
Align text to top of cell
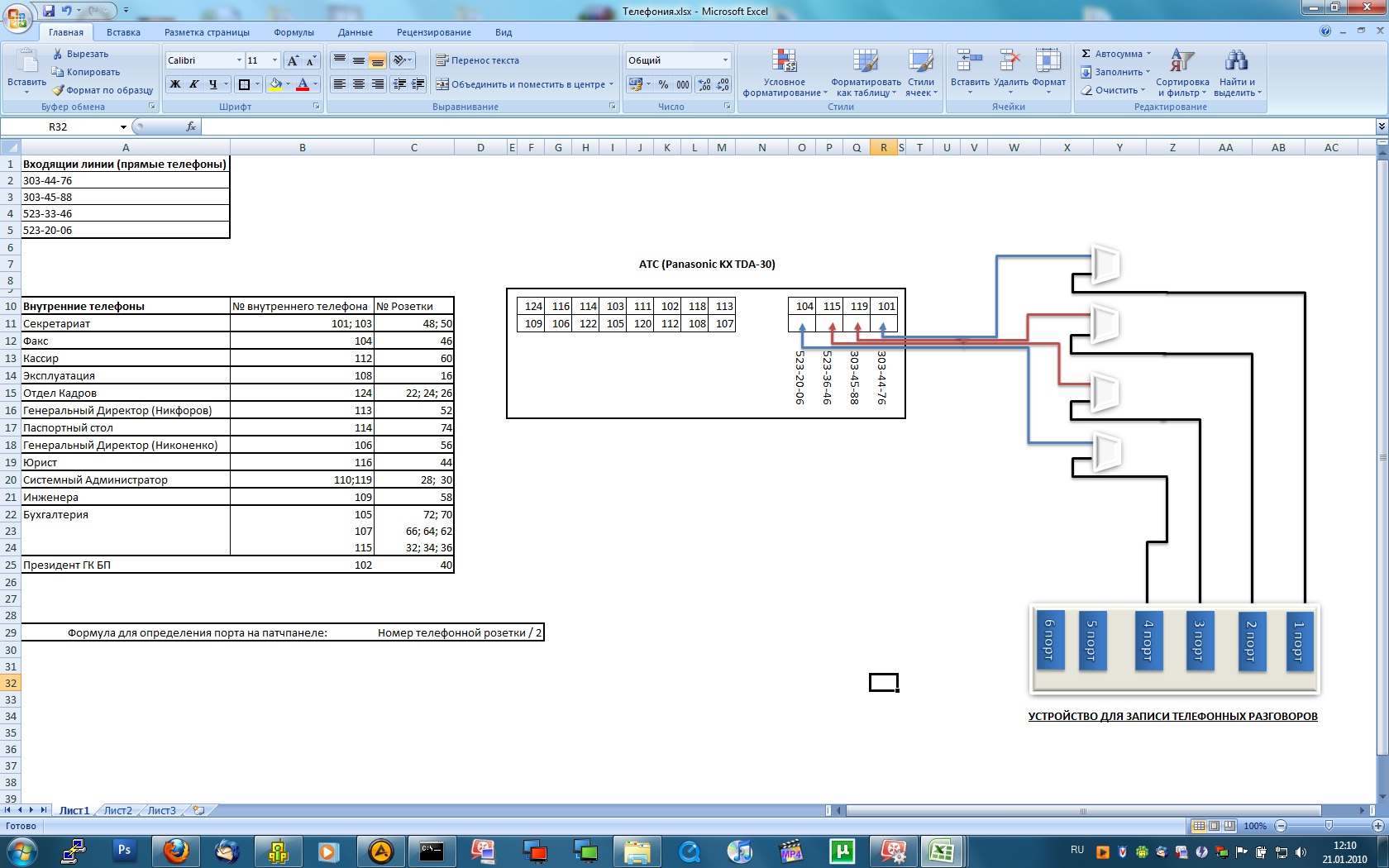[339, 60]
